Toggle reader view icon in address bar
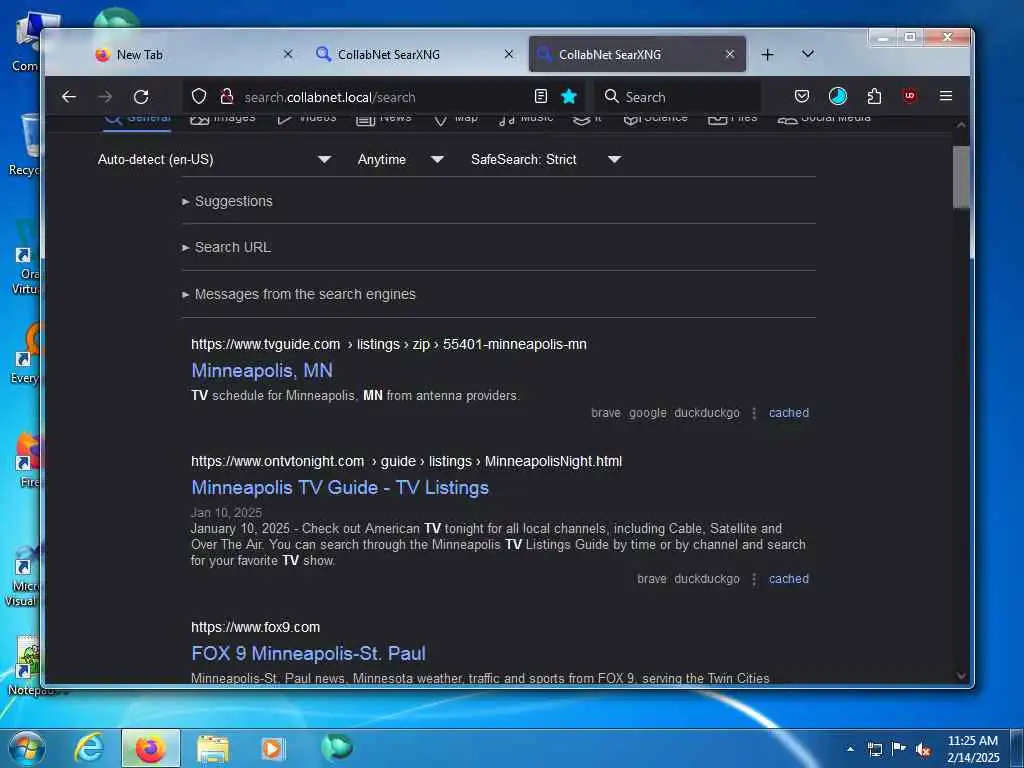 [541, 97]
